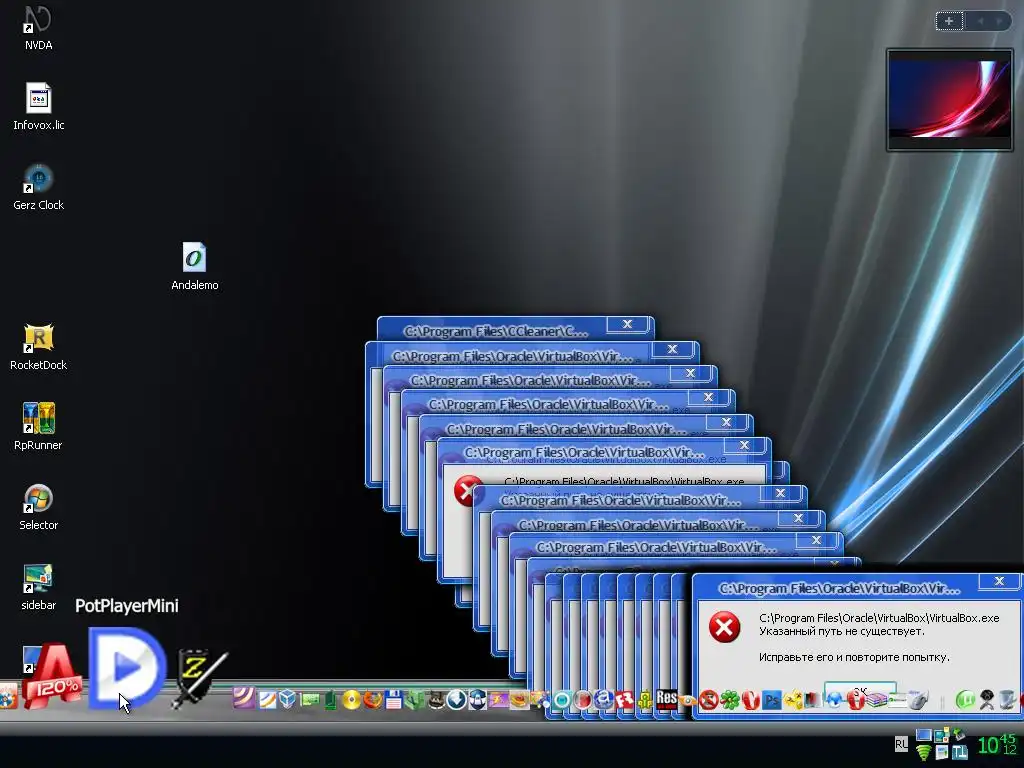Open Photoshop Ps icon in the dock
The width and height of the screenshot is (1024, 768).
tap(772, 700)
